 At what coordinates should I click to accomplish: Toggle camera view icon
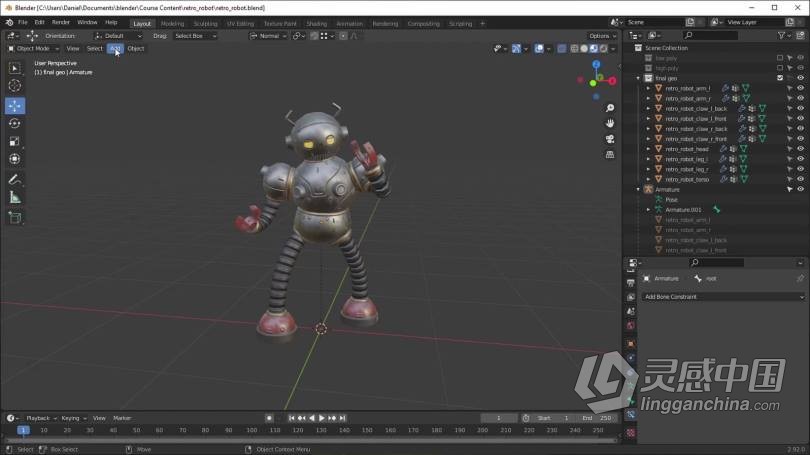[610, 139]
